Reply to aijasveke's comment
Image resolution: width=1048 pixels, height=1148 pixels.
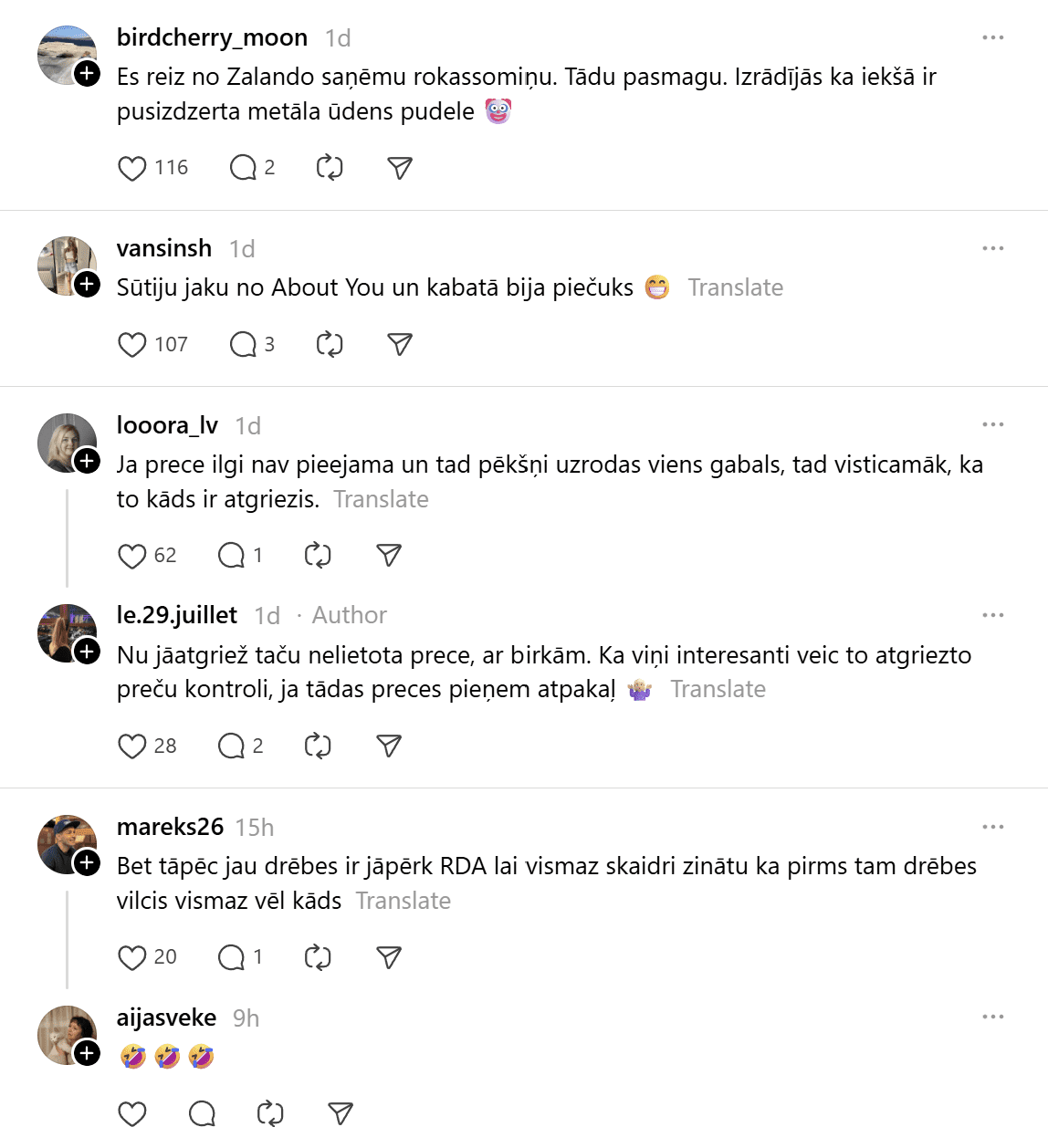point(202,1113)
